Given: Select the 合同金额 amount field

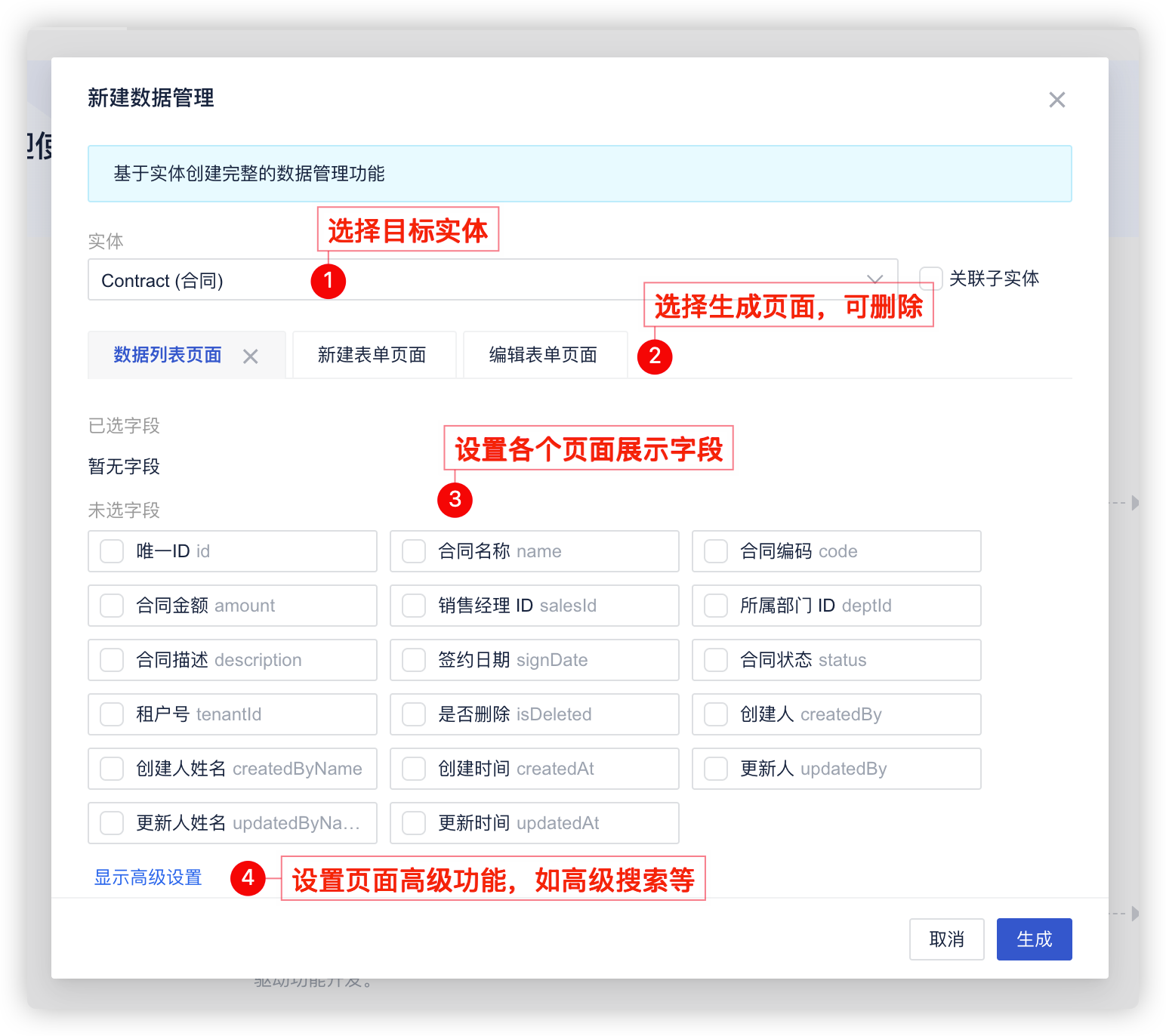Looking at the screenshot, I should (x=111, y=606).
